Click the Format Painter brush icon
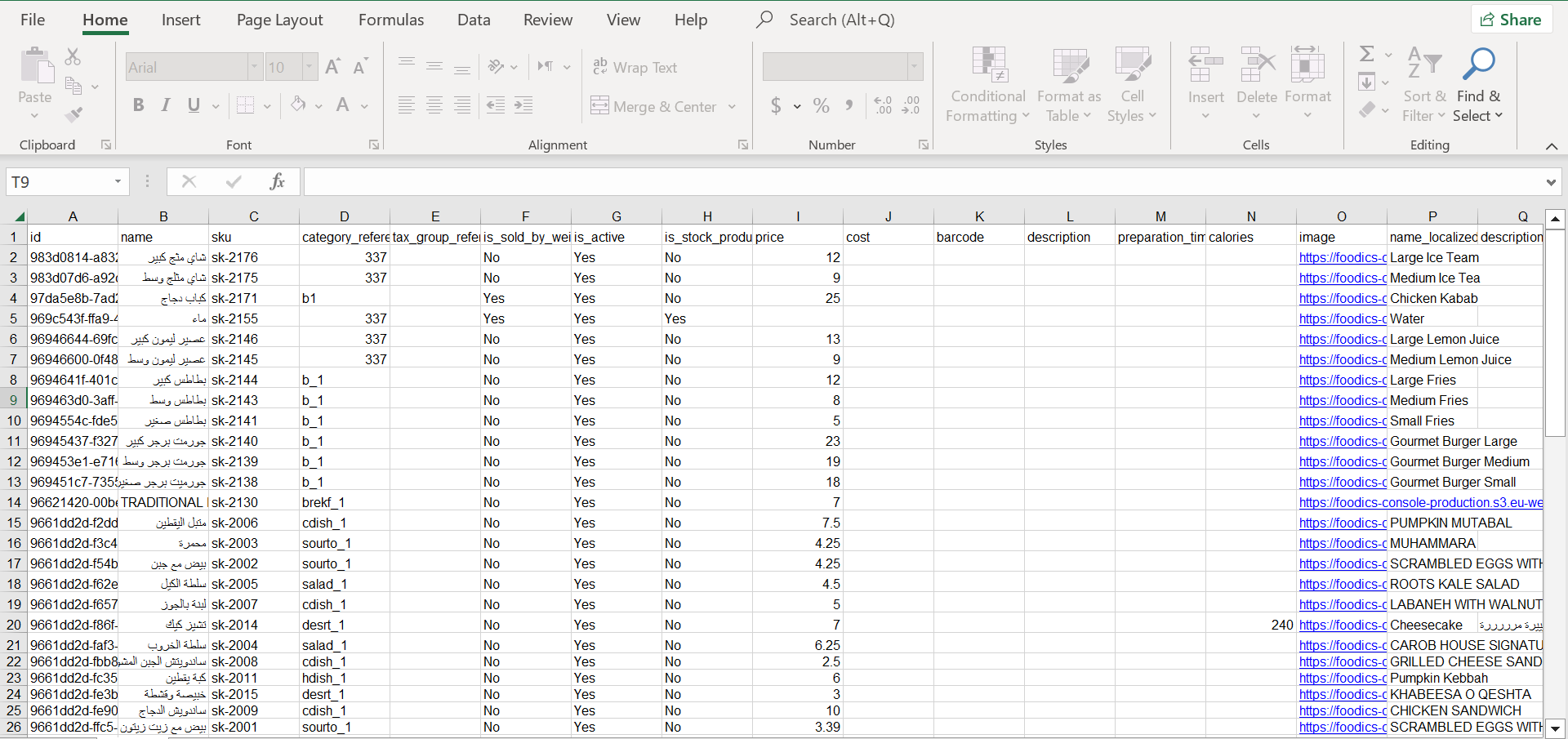The image size is (1568, 739). [x=73, y=115]
